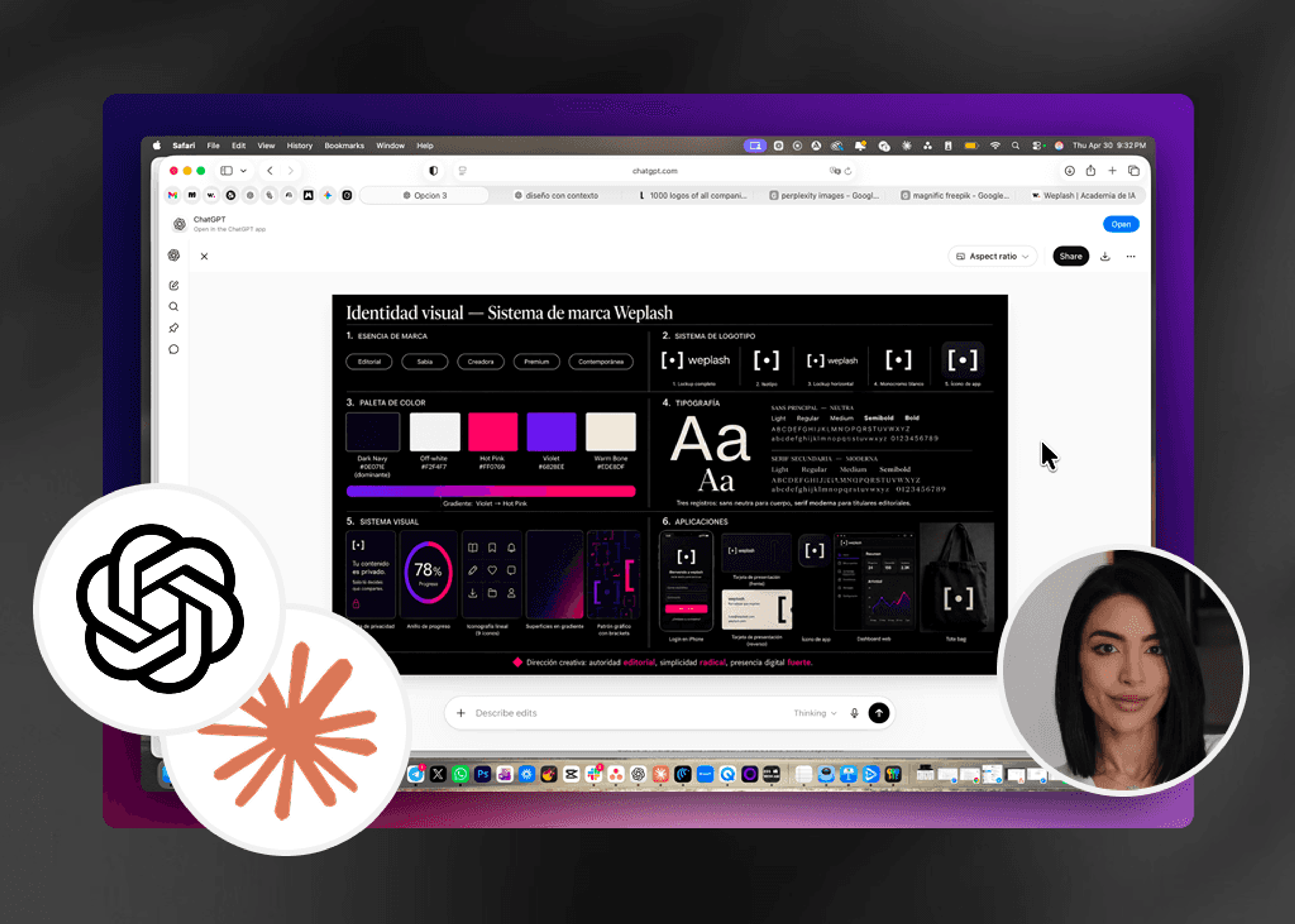Expand the chevron next to Safari sidebar button
This screenshot has height=924, width=1295.
[243, 171]
